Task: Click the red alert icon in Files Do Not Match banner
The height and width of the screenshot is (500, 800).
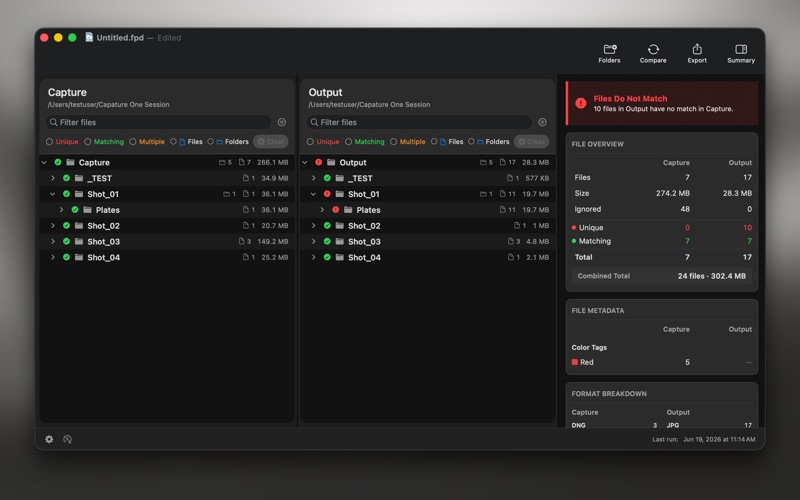Action: (x=581, y=103)
